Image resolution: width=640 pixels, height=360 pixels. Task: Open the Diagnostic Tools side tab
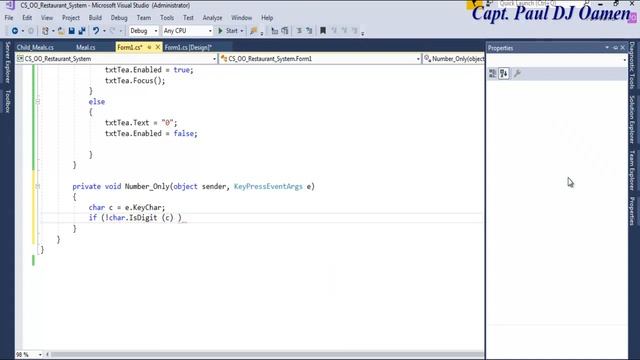pyautogui.click(x=632, y=65)
